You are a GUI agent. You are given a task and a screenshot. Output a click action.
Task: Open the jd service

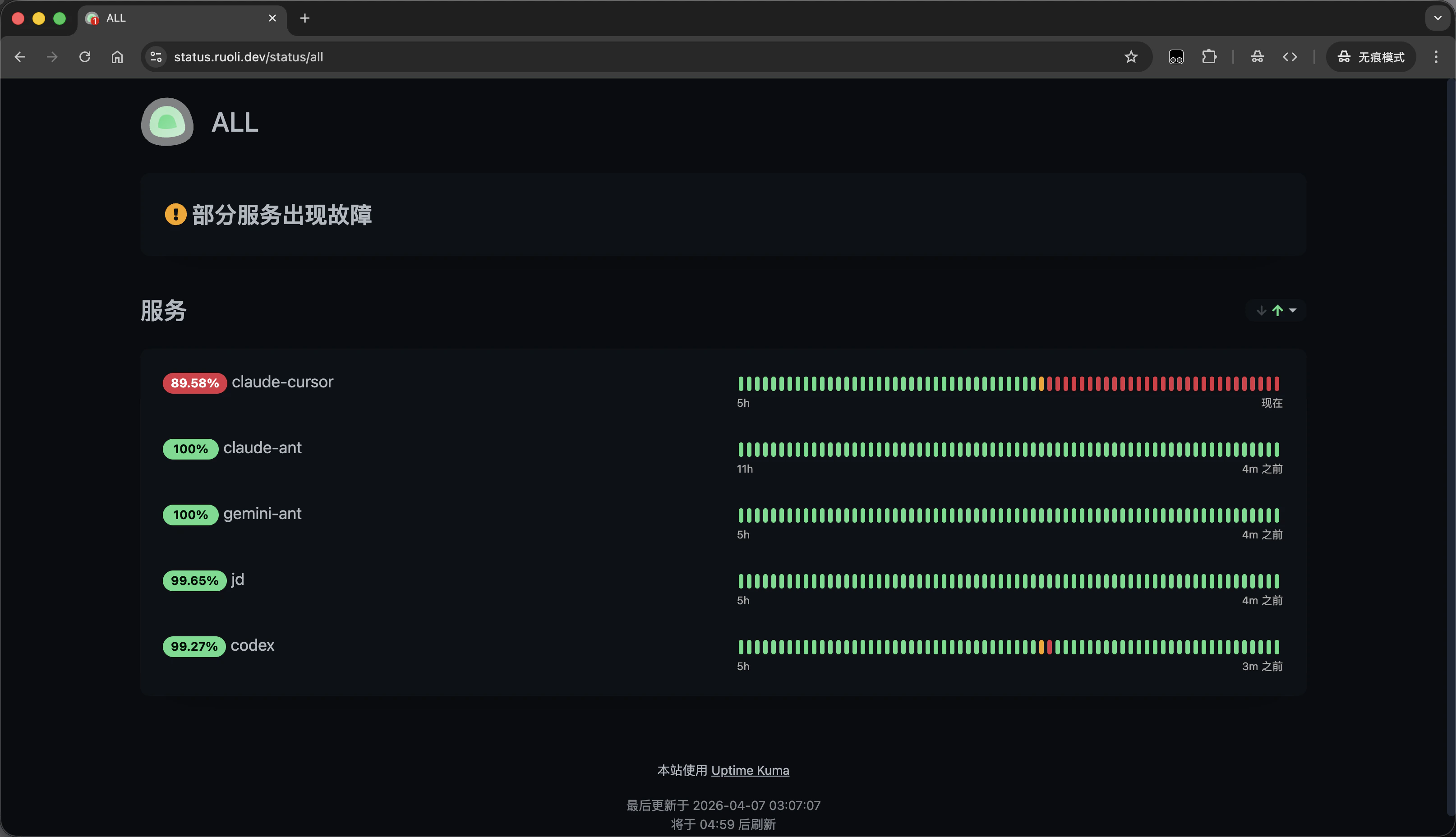tap(237, 579)
